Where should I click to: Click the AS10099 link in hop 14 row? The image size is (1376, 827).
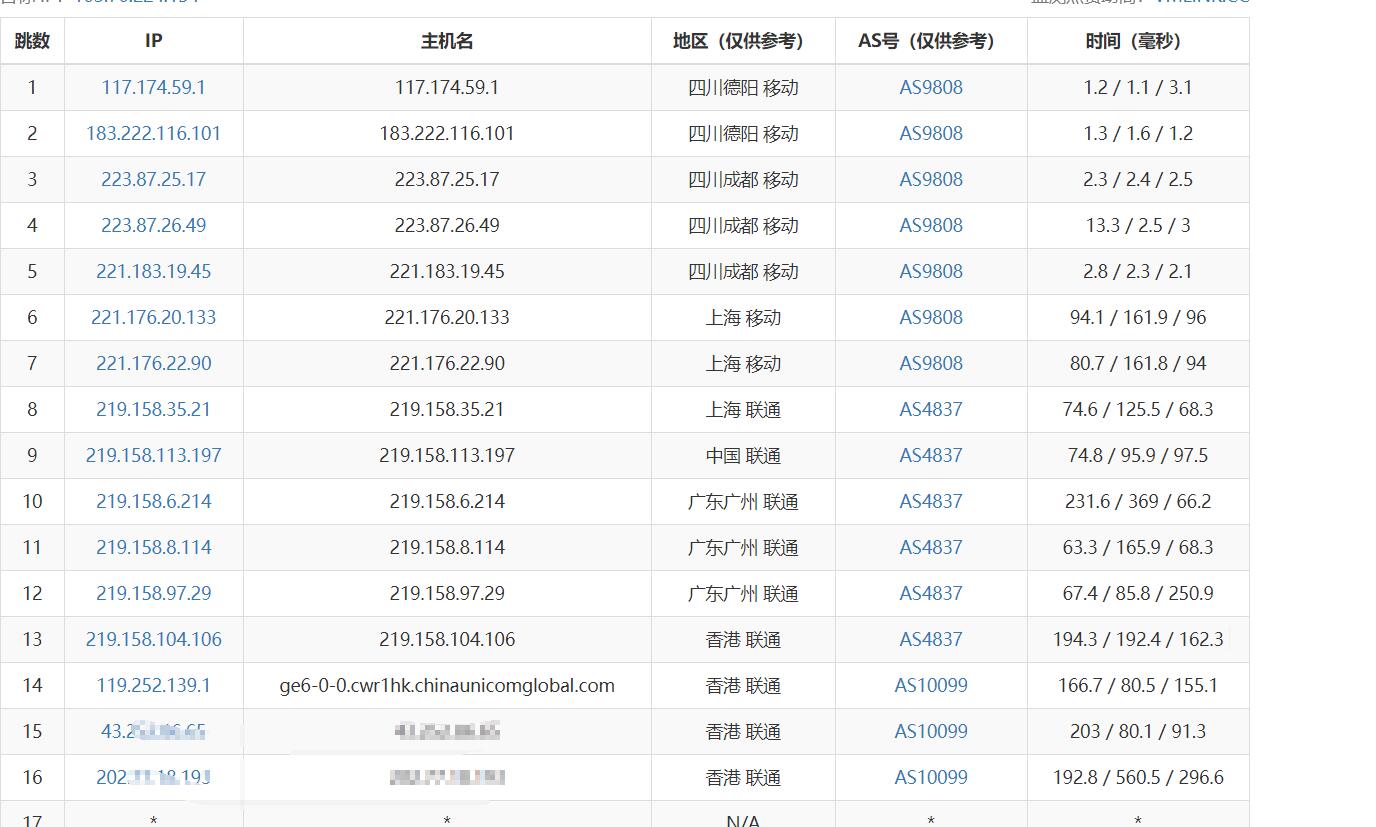point(930,685)
